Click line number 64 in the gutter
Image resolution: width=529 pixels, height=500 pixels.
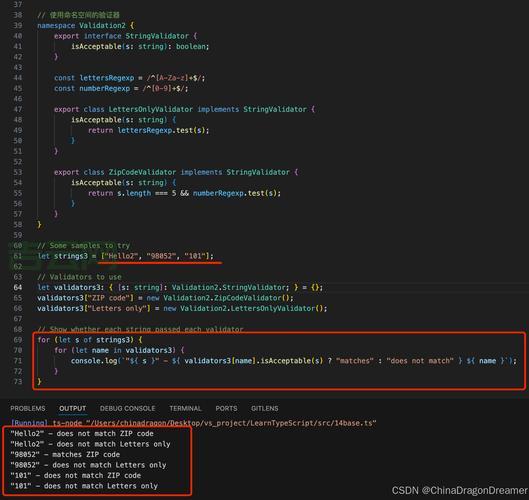(x=18, y=287)
